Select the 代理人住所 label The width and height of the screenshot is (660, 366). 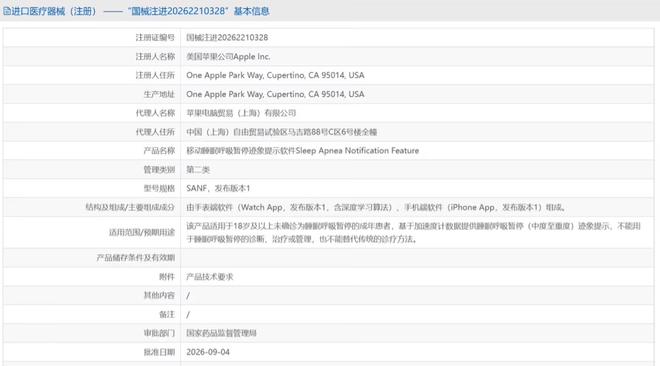155,132
